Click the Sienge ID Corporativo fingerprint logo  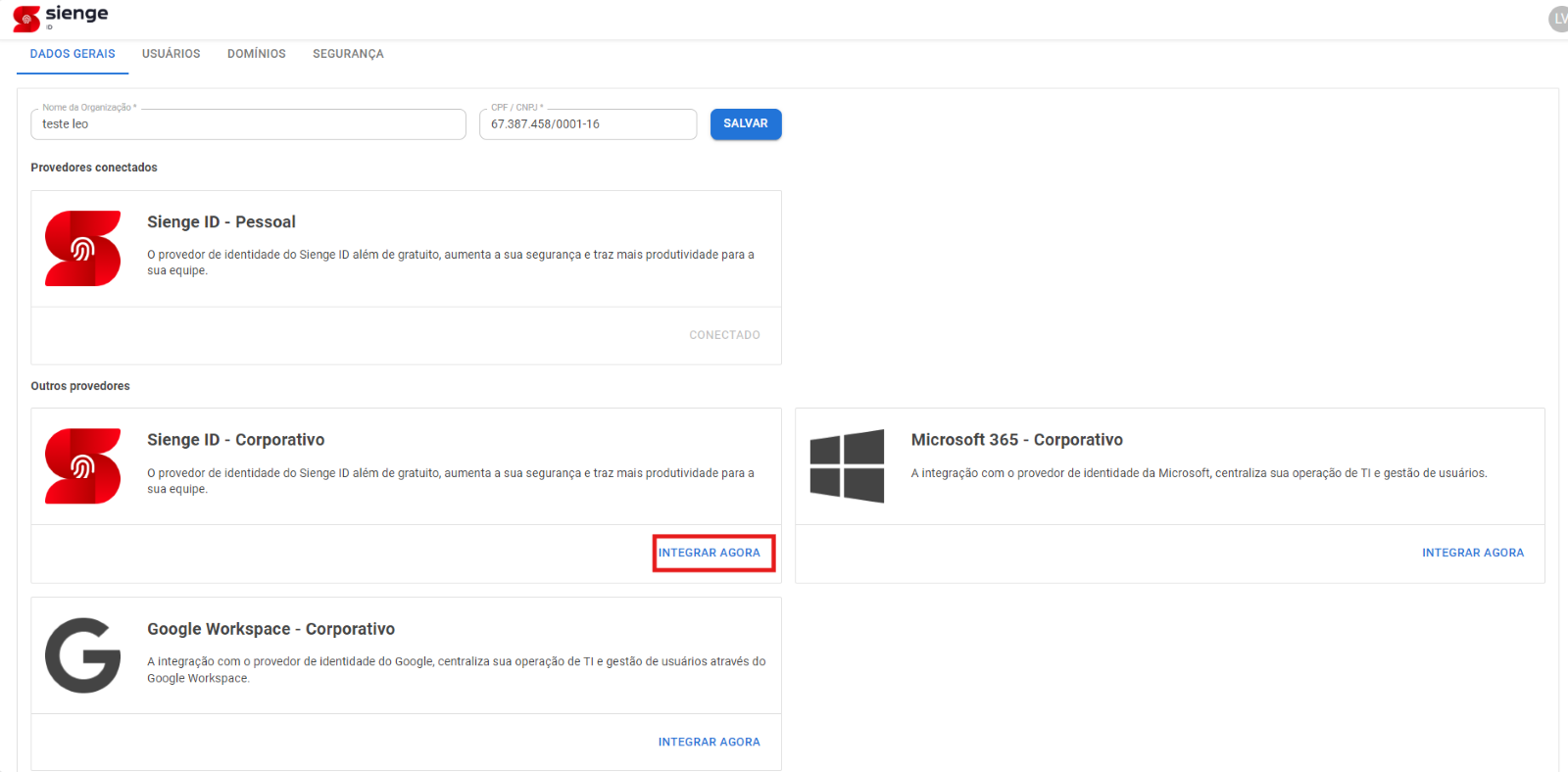[83, 466]
